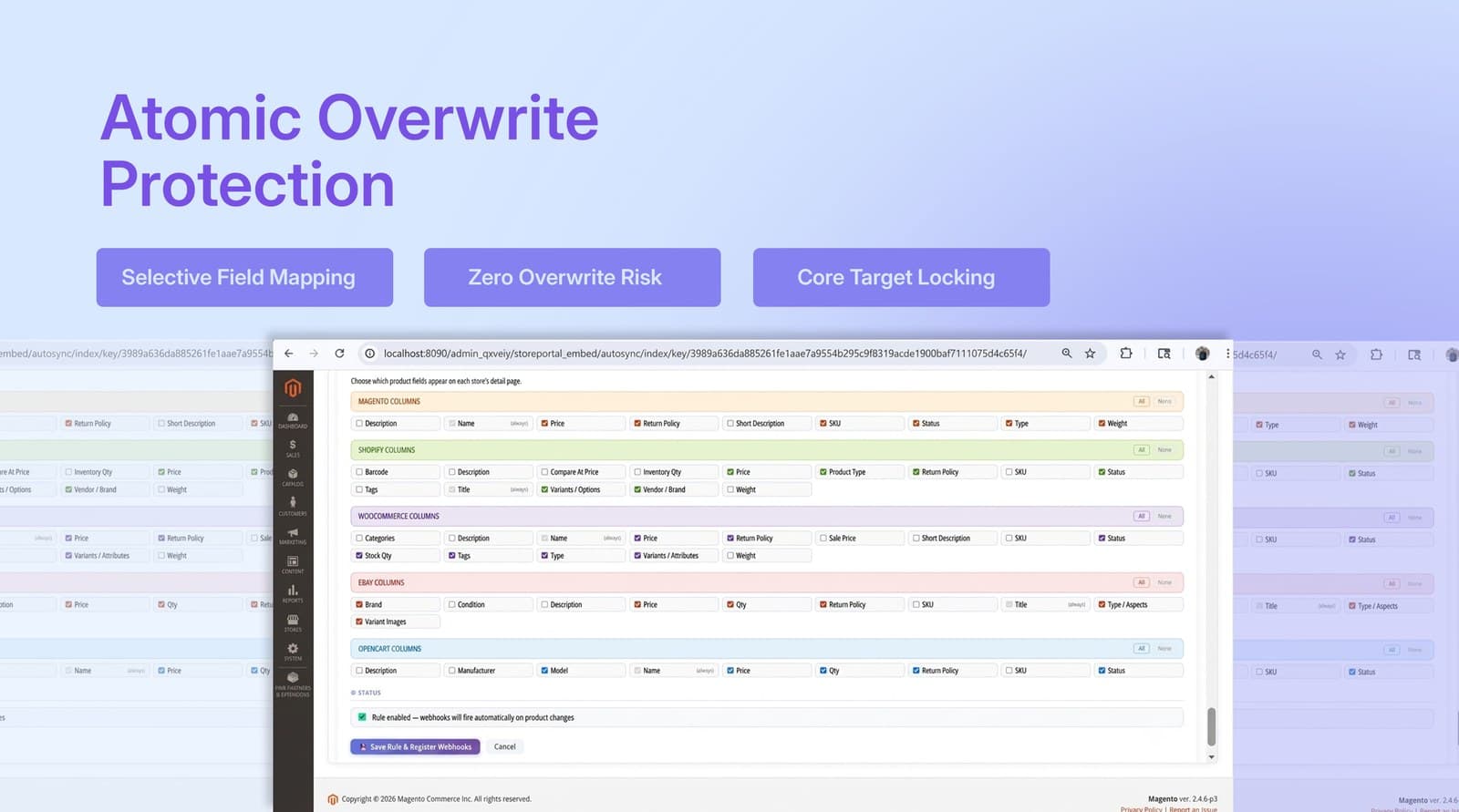View site information icon beside localhost URL
The height and width of the screenshot is (812, 1459).
(369, 354)
